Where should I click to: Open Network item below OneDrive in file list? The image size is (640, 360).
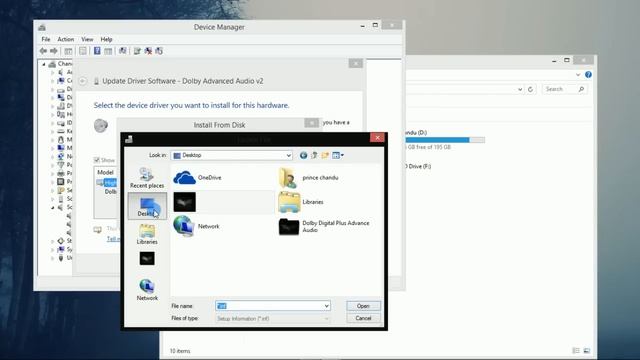(197, 226)
